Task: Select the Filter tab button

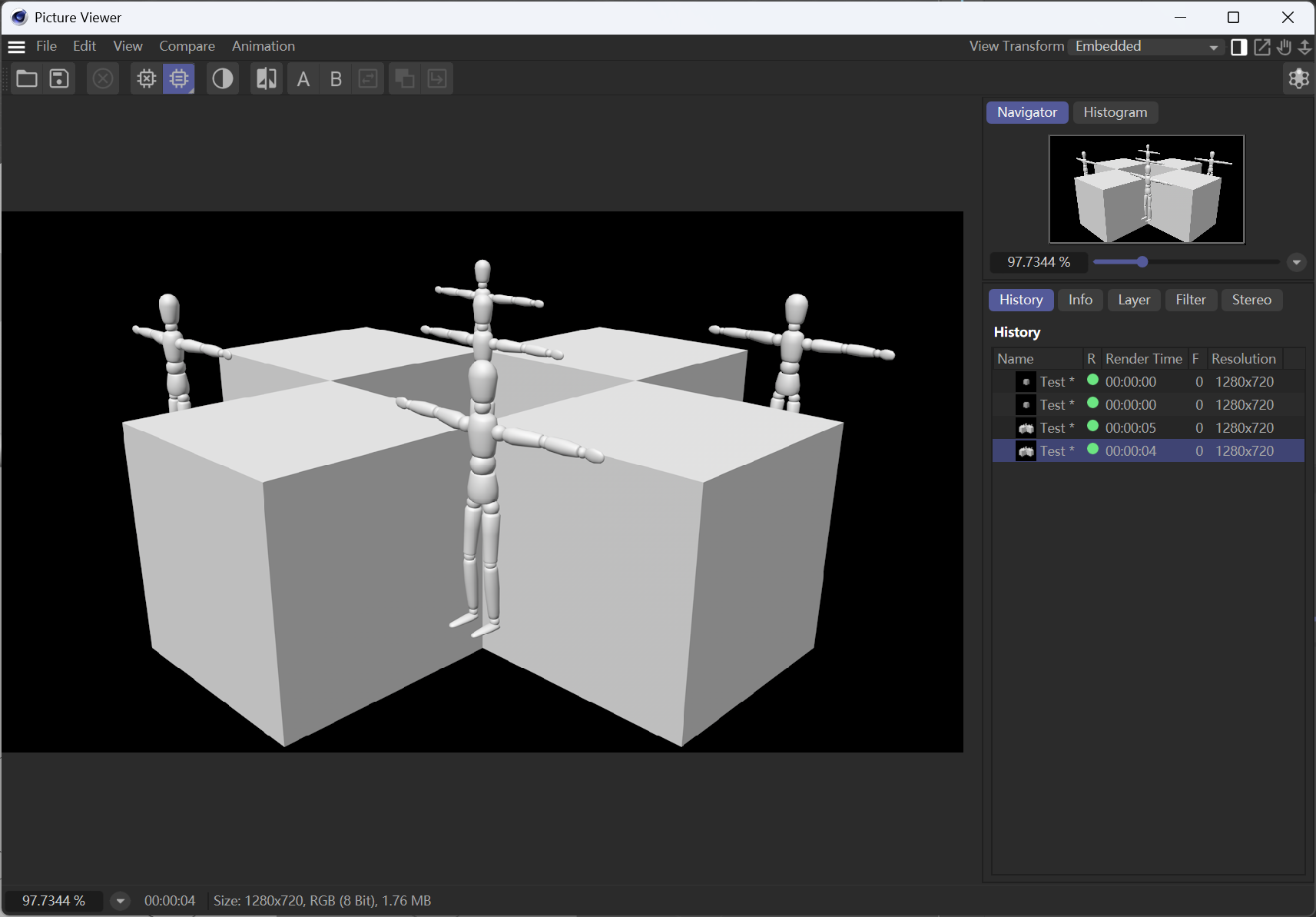Action: click(1191, 300)
